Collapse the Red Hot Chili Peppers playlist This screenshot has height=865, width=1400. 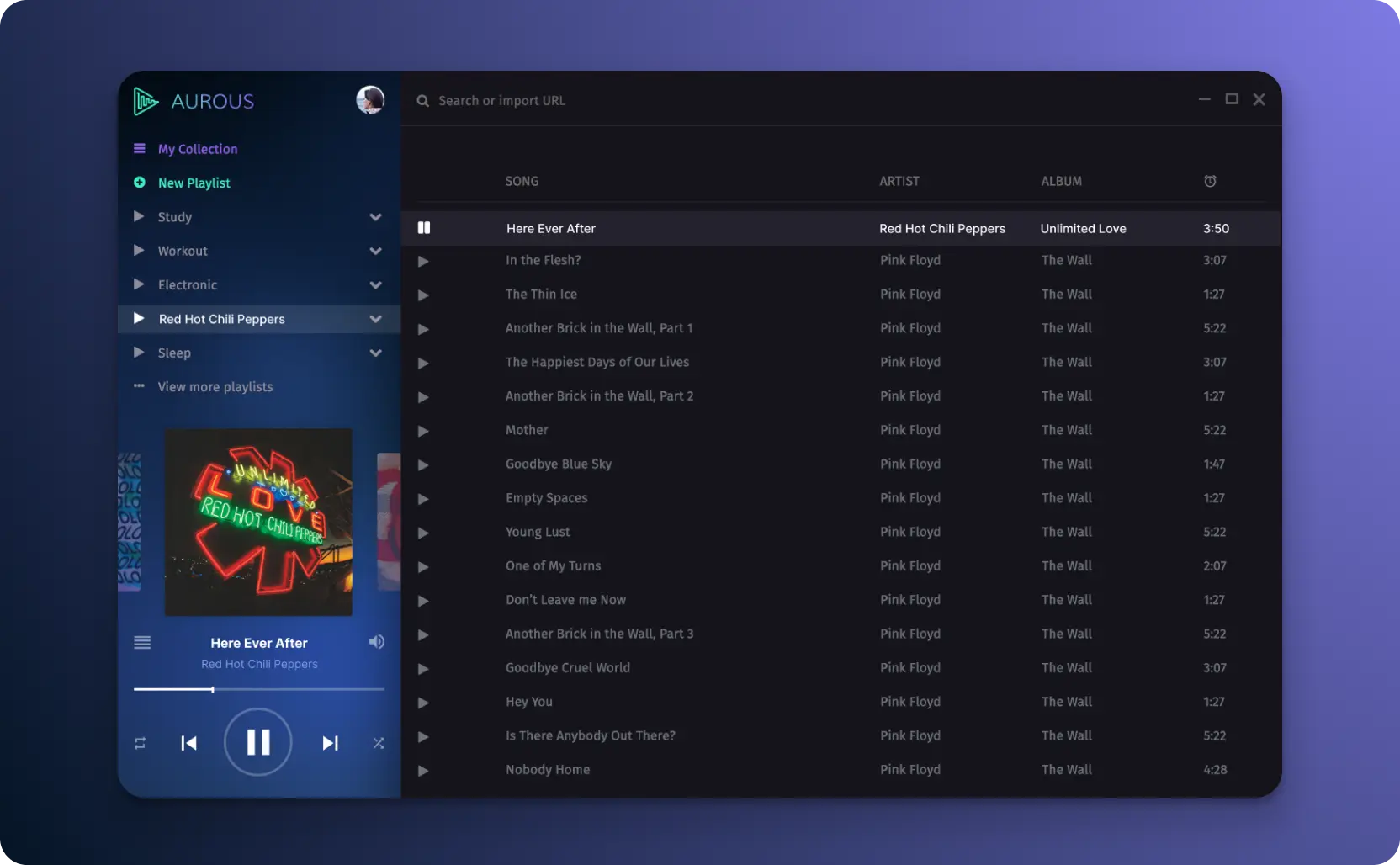[x=376, y=319]
